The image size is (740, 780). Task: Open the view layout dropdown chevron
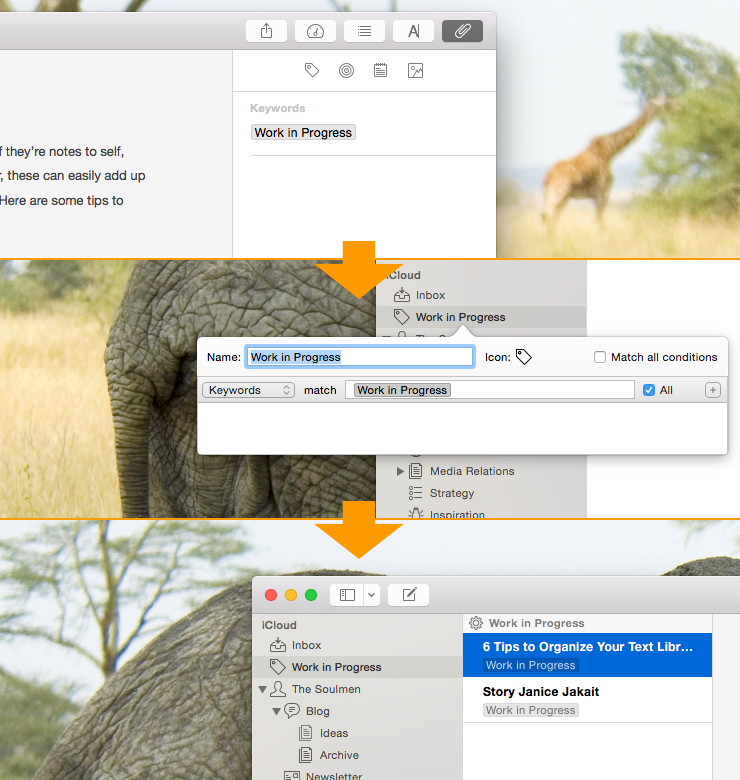371,595
